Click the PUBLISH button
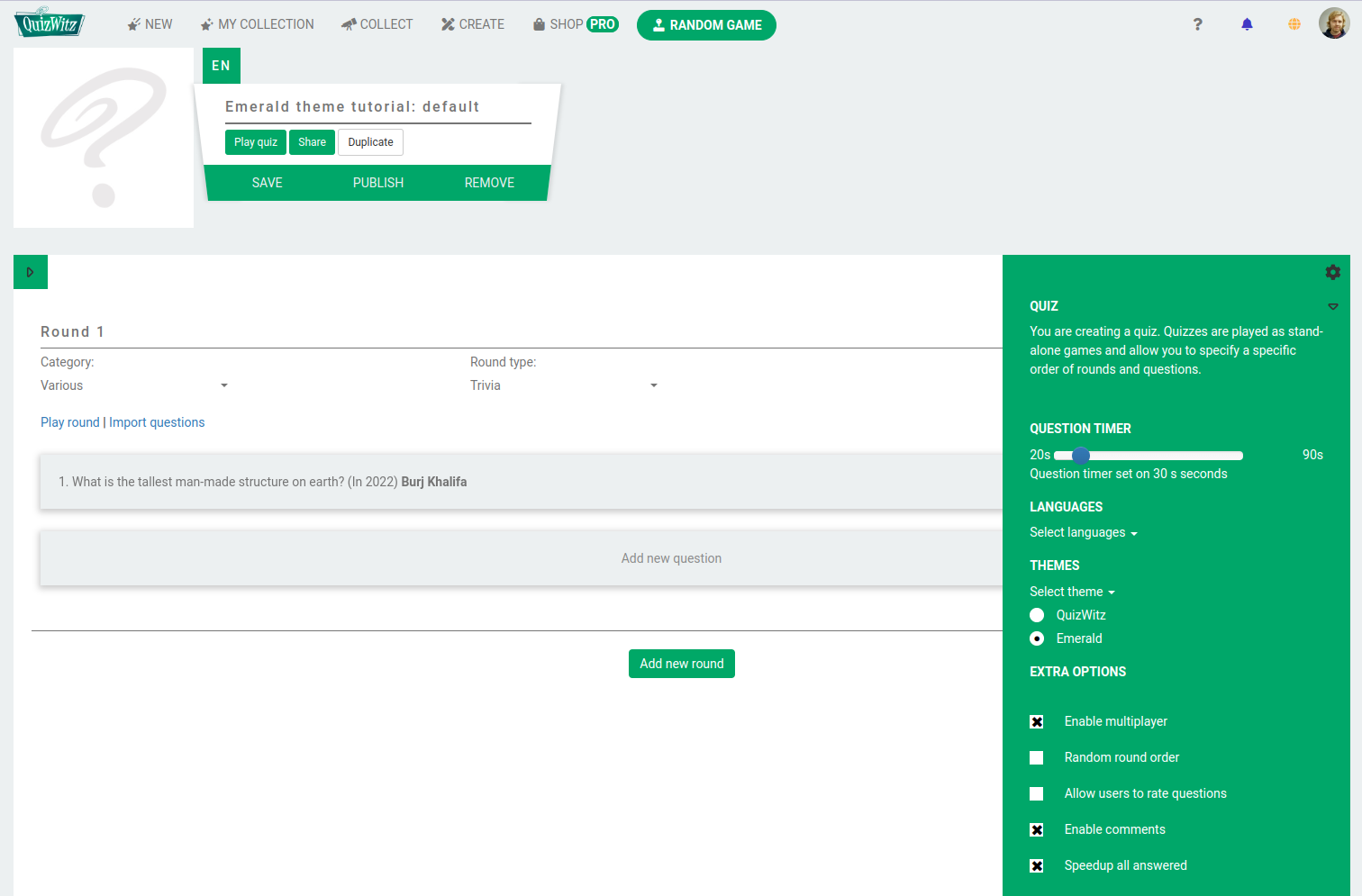Viewport: 1362px width, 896px height. 377,183
